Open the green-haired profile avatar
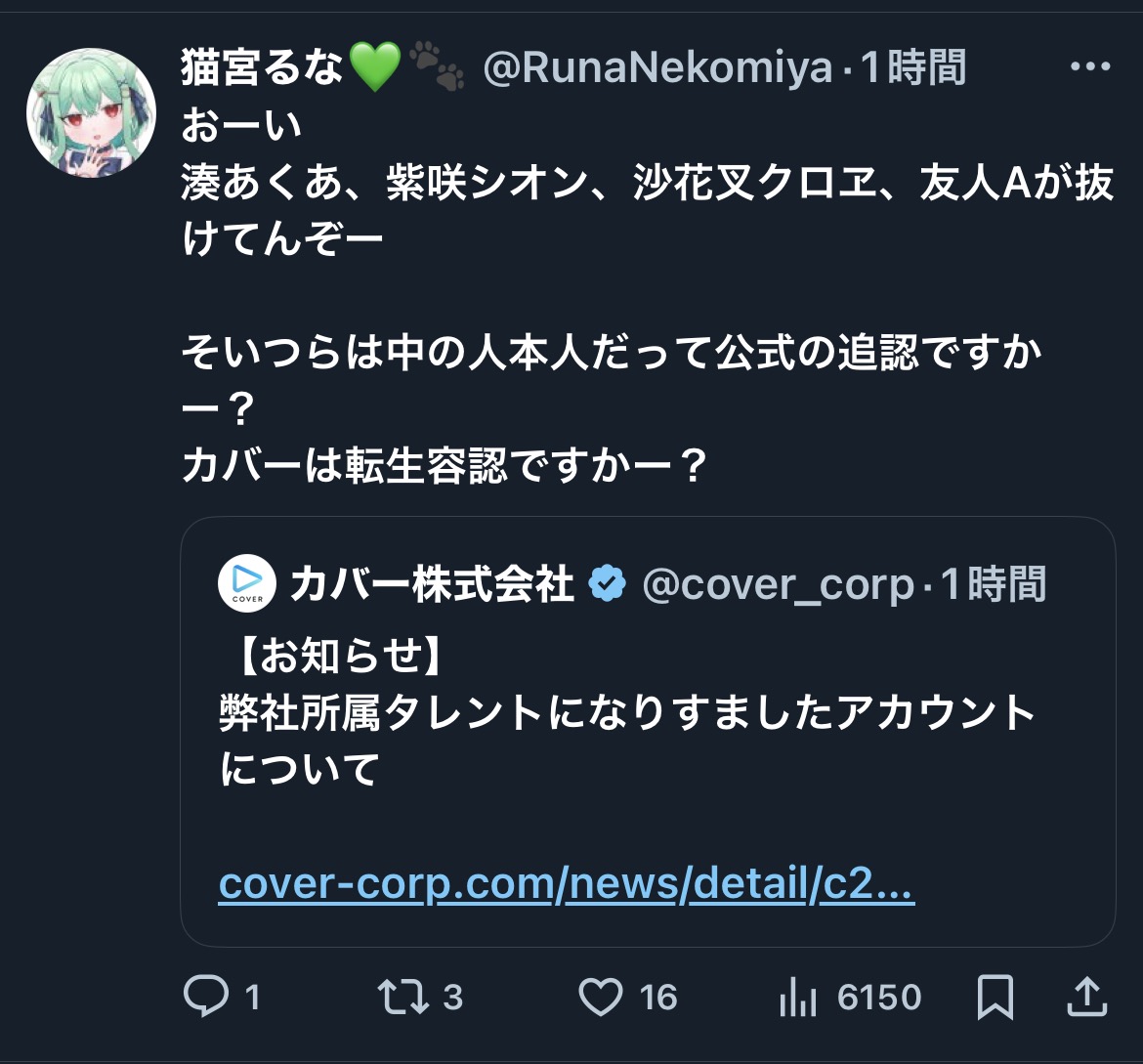 tap(91, 112)
